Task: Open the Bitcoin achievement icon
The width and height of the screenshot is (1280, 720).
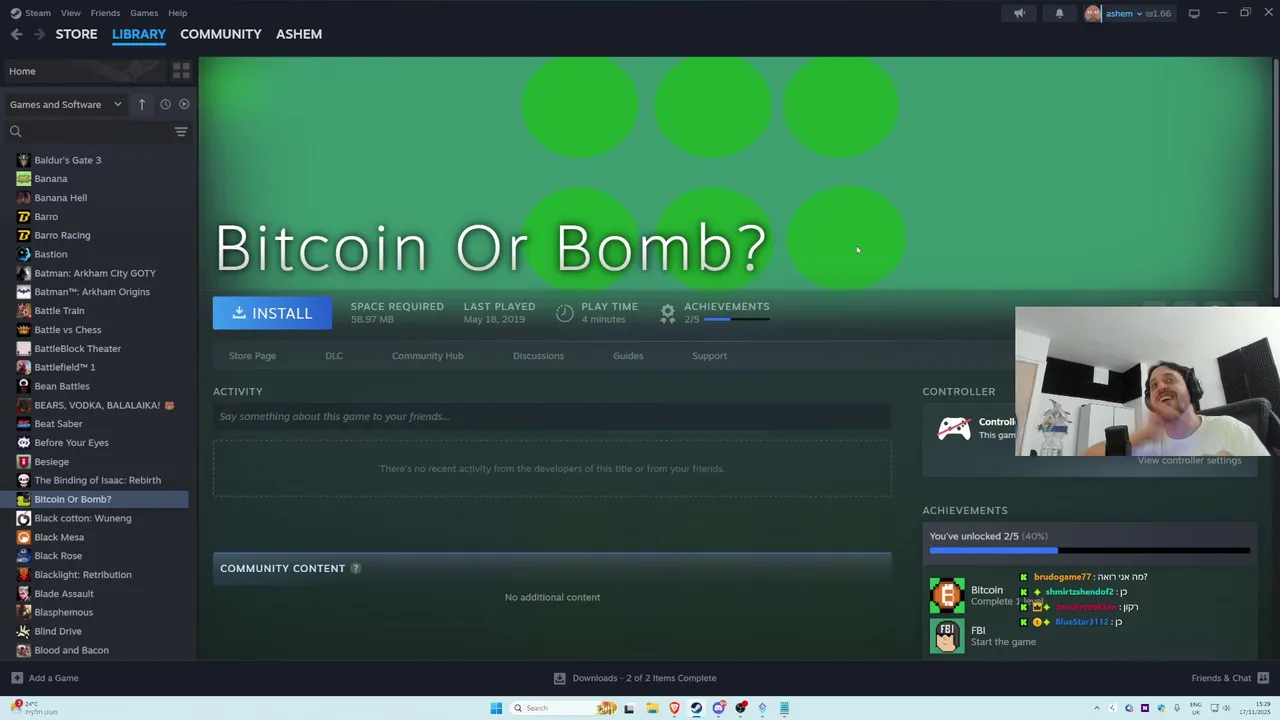Action: point(947,596)
